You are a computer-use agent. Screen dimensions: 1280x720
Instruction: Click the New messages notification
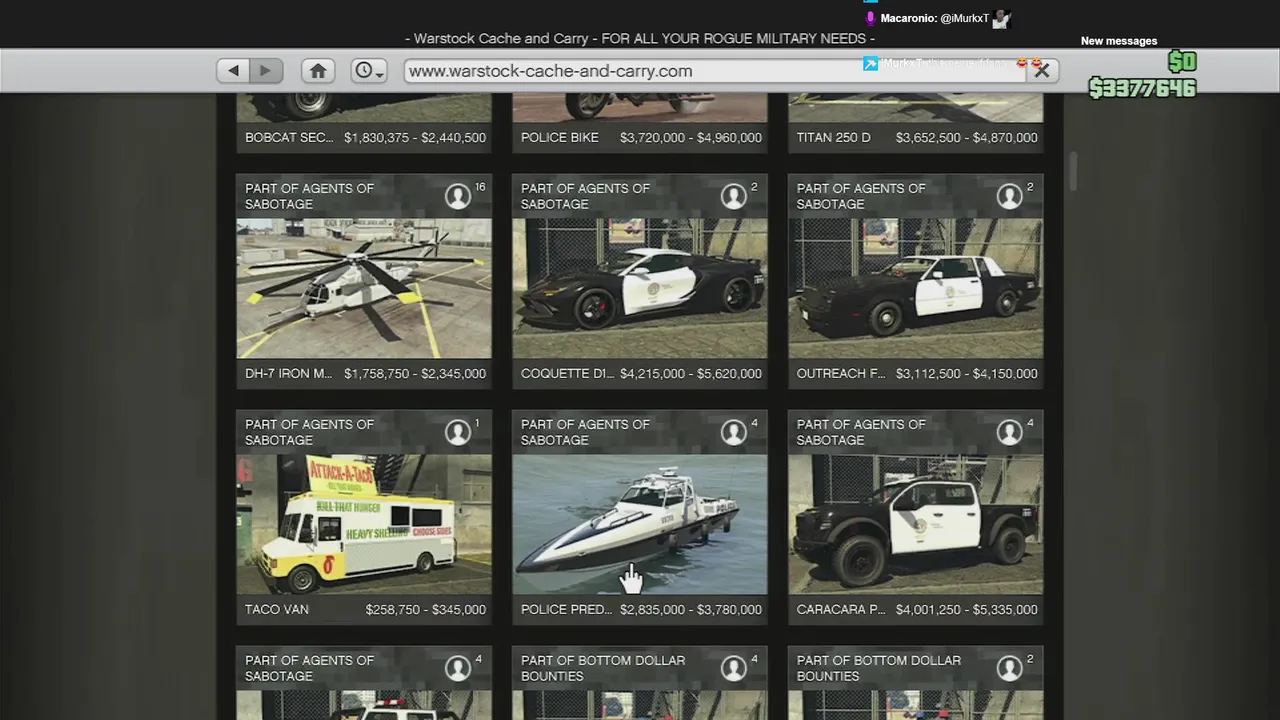(1119, 41)
